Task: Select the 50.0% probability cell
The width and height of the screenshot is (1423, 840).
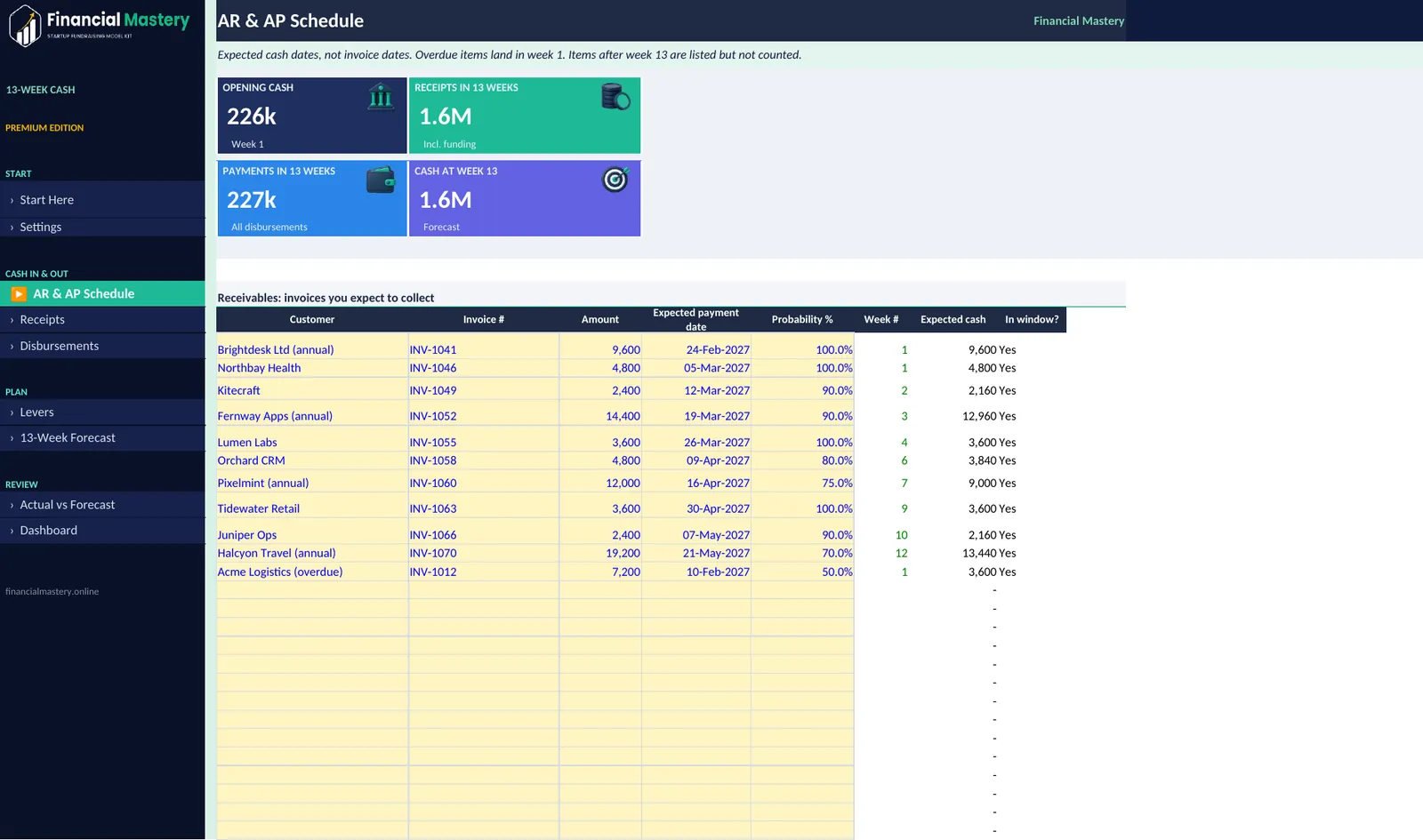Action: (802, 572)
